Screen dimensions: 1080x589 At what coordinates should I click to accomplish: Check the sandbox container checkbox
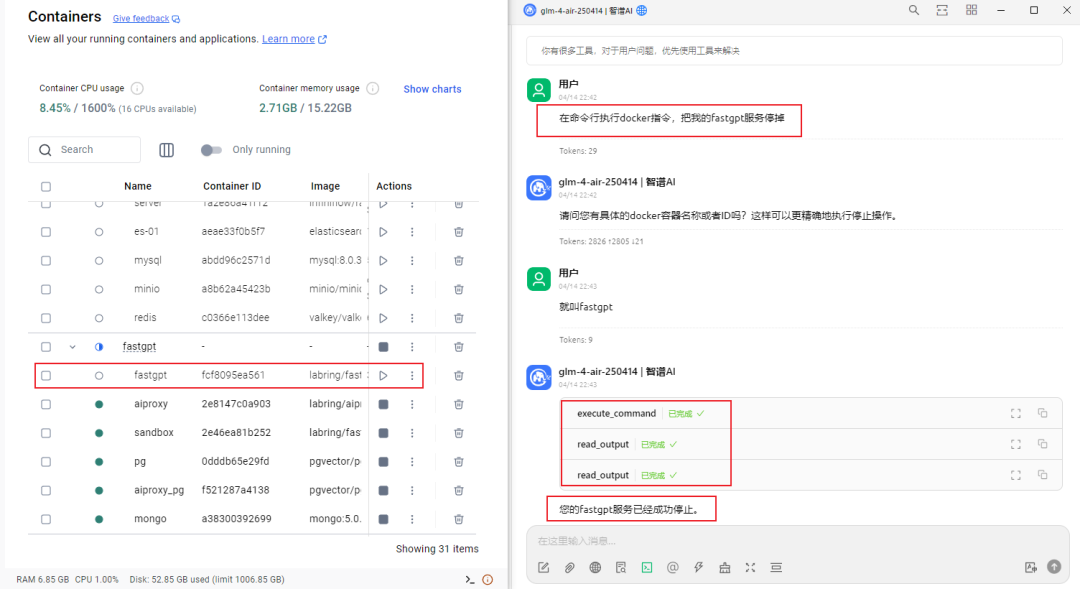46,433
